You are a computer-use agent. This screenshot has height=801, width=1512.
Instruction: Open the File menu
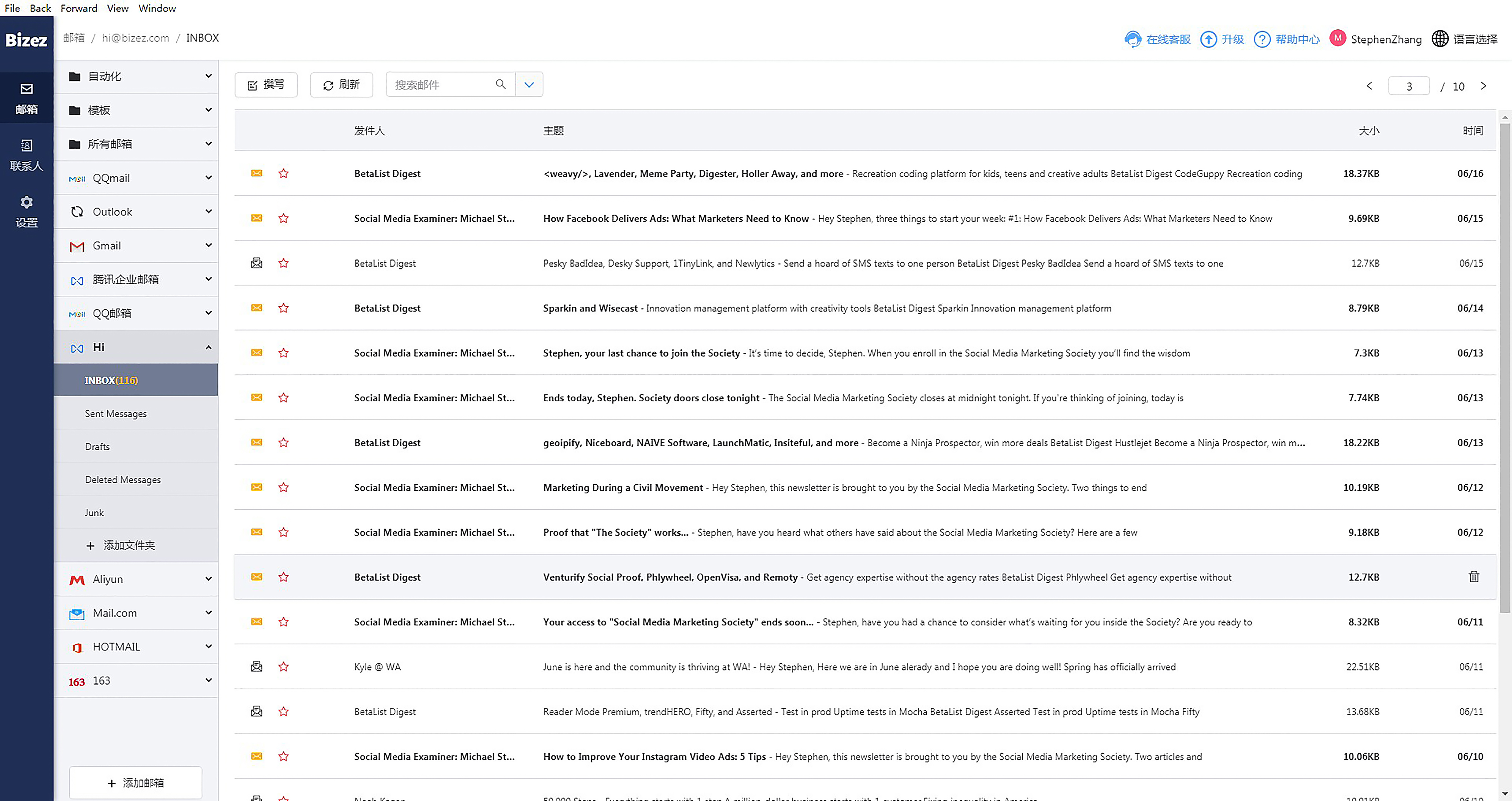tap(12, 8)
